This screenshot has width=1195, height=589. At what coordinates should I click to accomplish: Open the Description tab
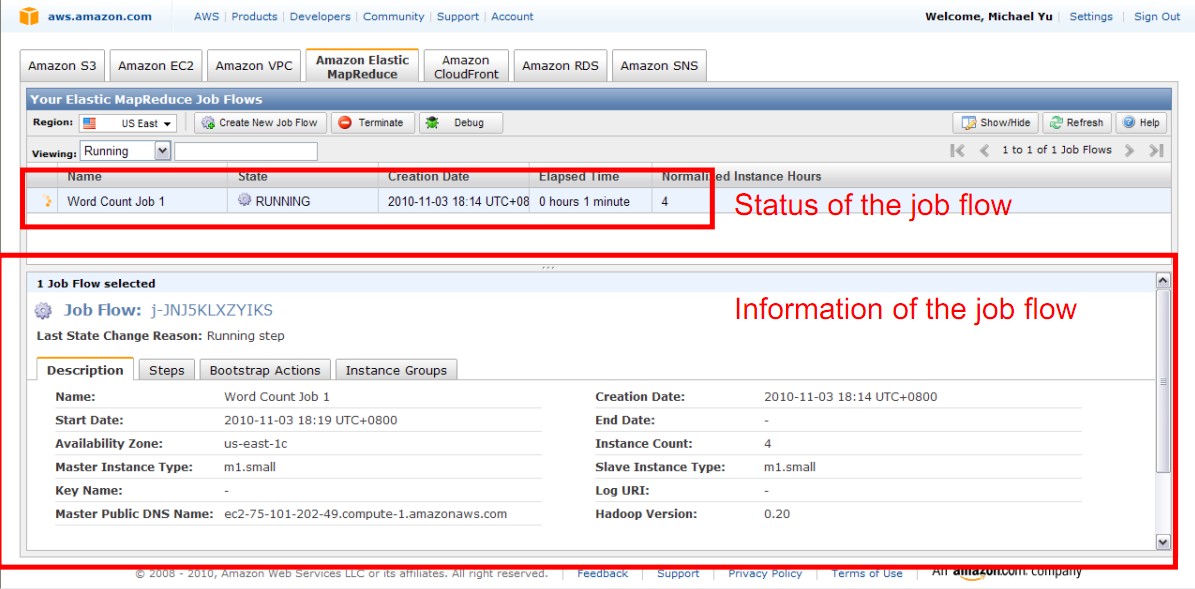click(x=85, y=370)
